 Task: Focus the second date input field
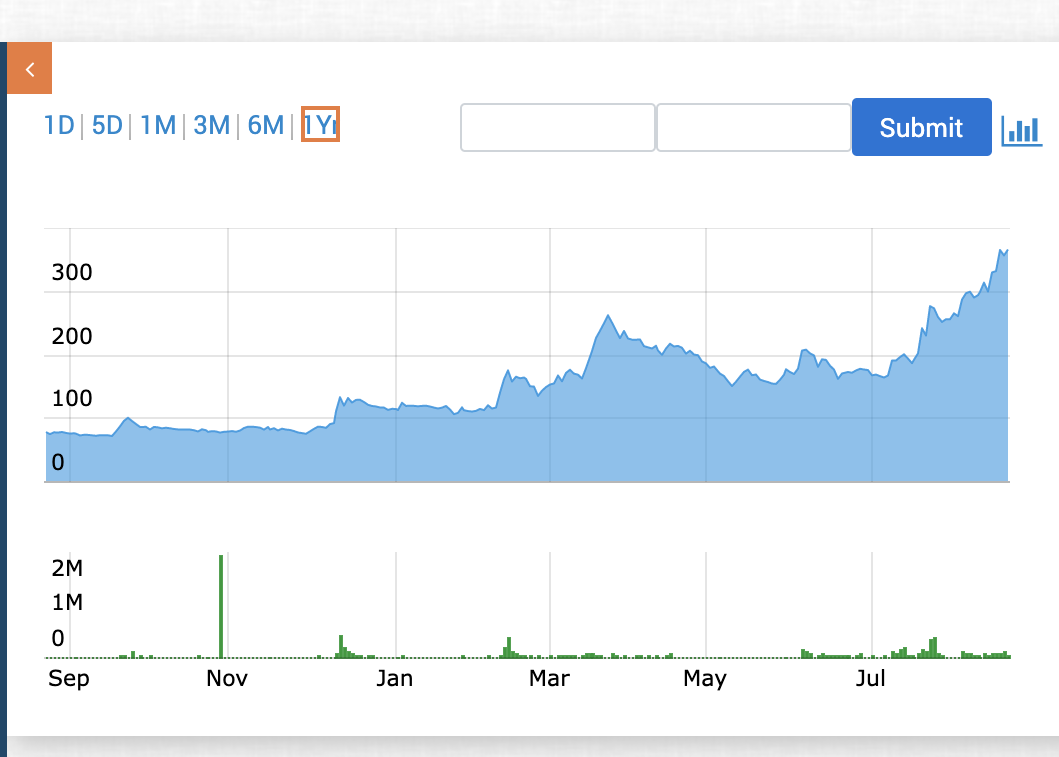click(753, 128)
